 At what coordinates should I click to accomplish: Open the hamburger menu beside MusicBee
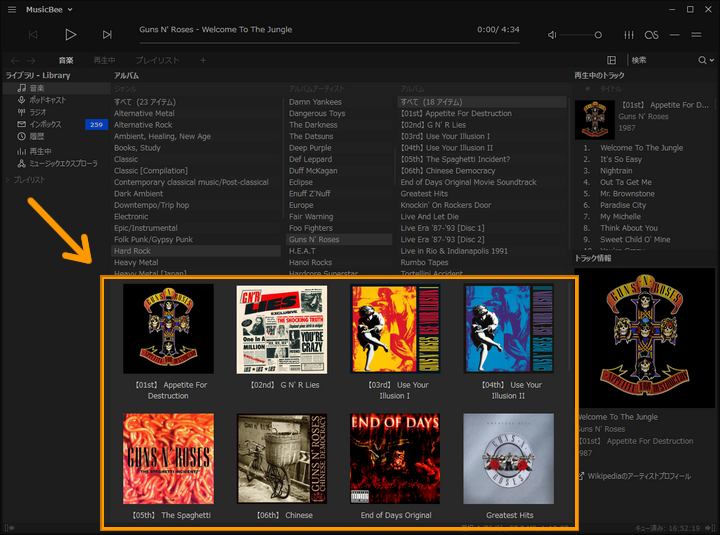point(12,10)
